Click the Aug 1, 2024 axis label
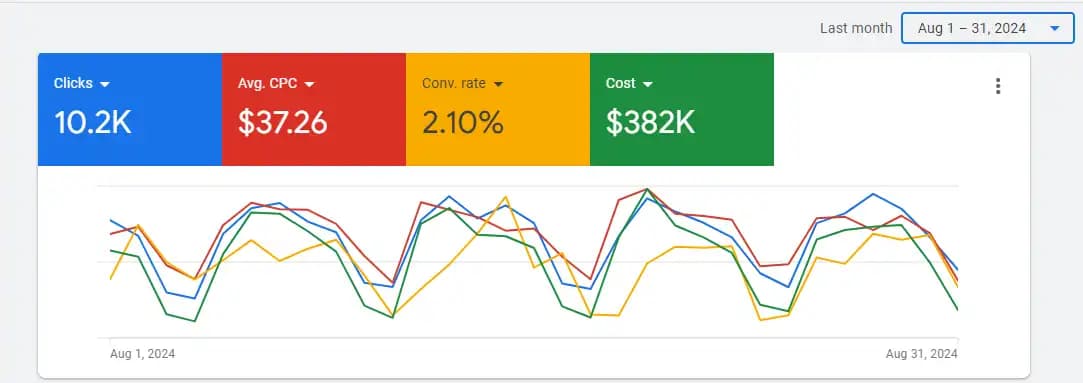 (x=142, y=354)
